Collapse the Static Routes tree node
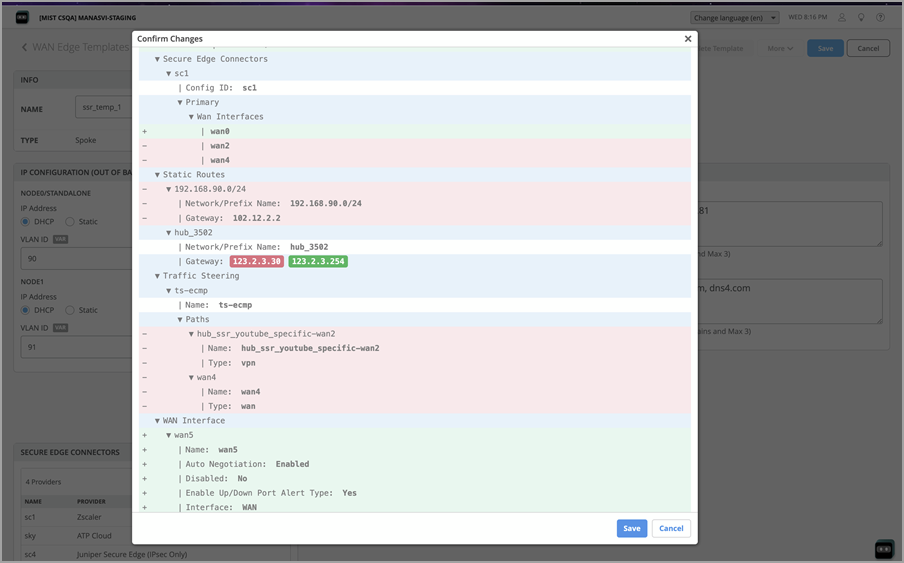This screenshot has width=904, height=563. (157, 175)
